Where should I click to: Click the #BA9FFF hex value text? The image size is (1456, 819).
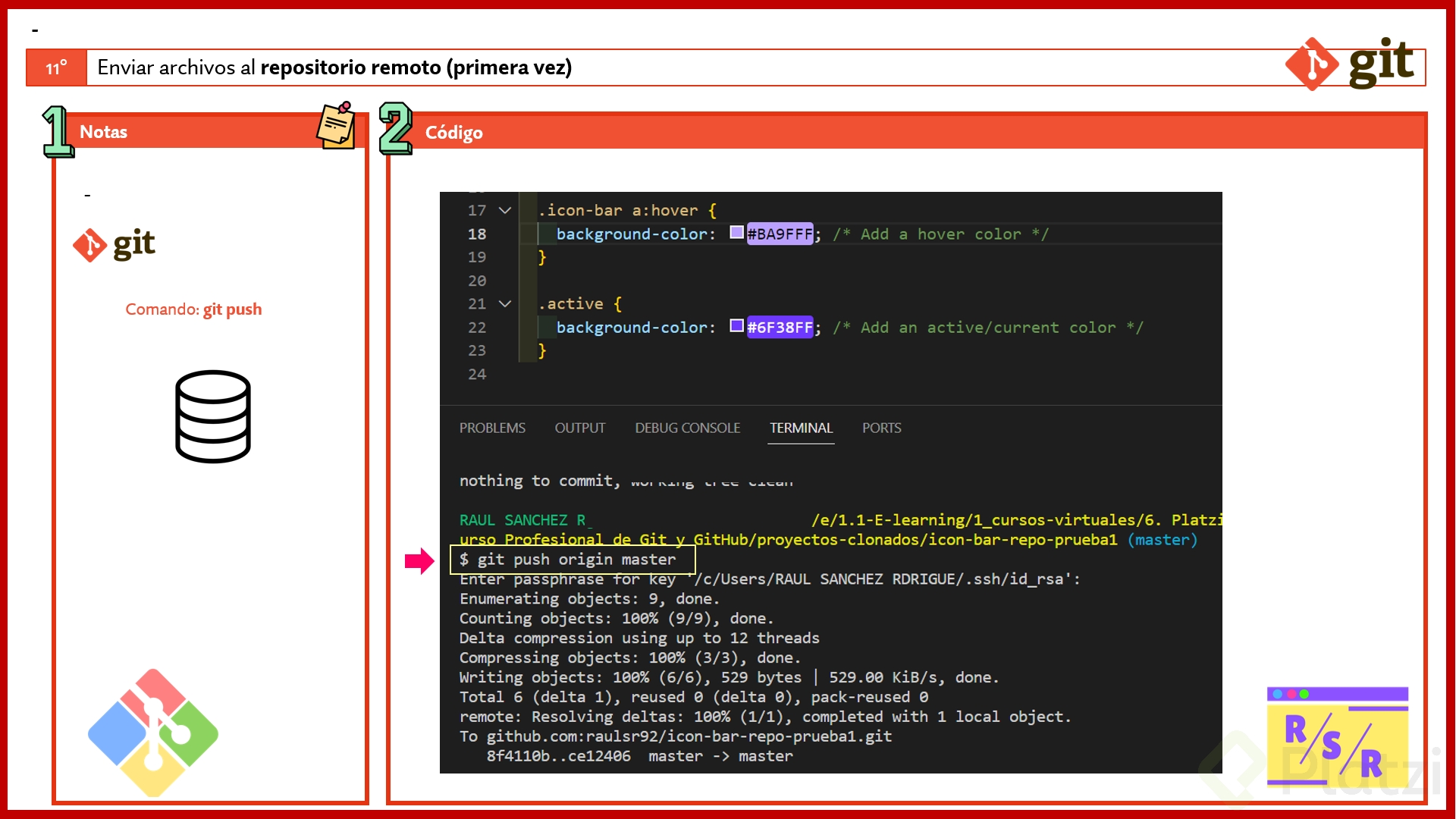tap(780, 234)
